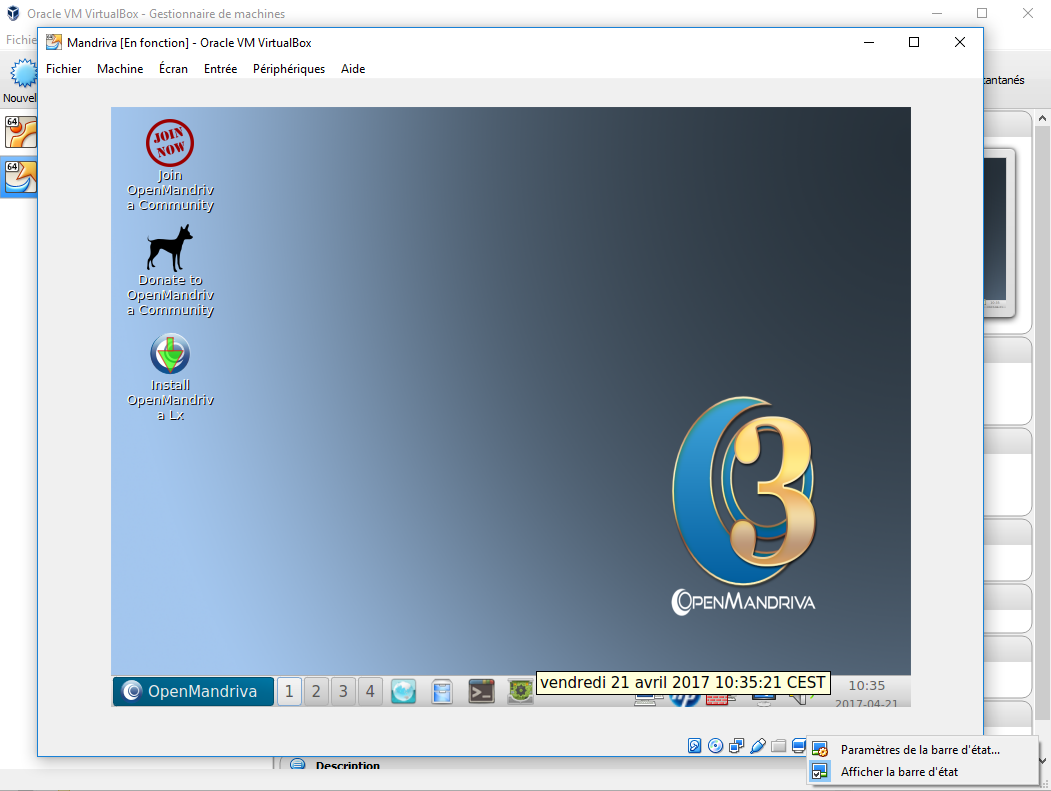The width and height of the screenshot is (1051, 791).
Task: Click the display status icon in VirtualBox bar
Action: pos(798,746)
